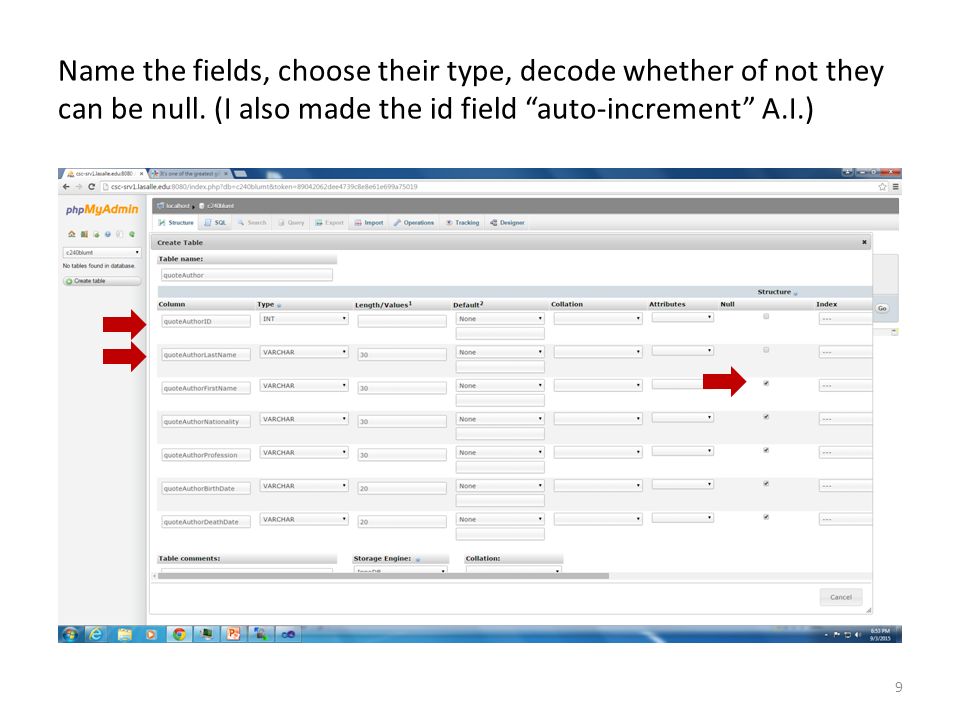Click the browser back arrow
The height and width of the screenshot is (720, 960).
(66, 187)
